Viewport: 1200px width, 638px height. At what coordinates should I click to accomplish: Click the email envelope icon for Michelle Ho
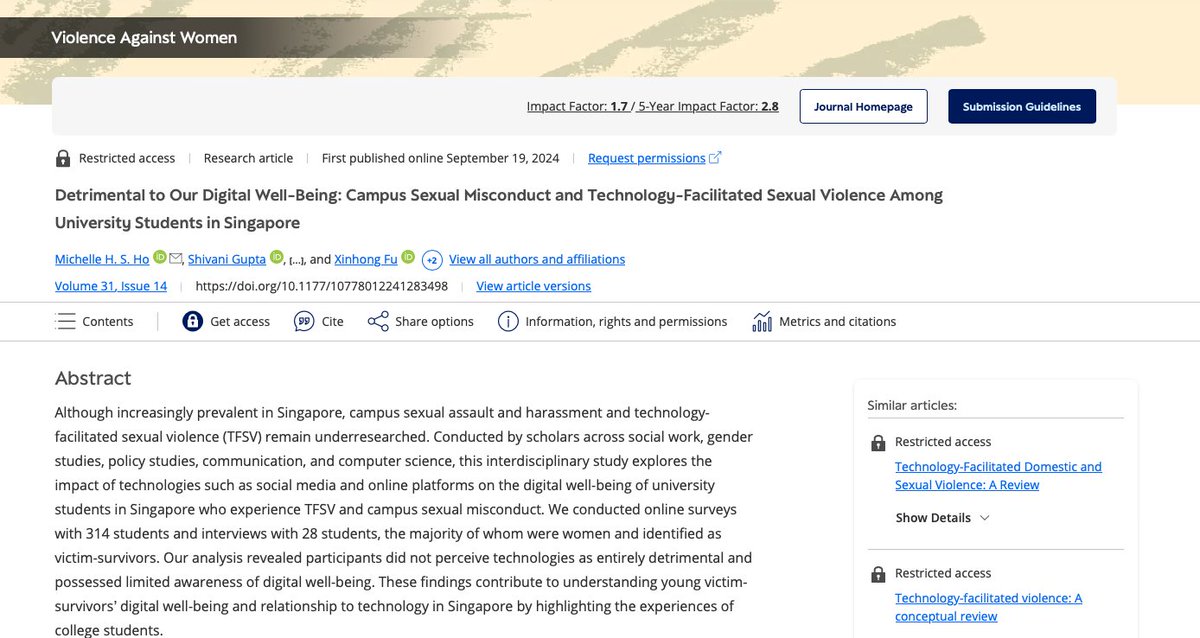point(176,258)
